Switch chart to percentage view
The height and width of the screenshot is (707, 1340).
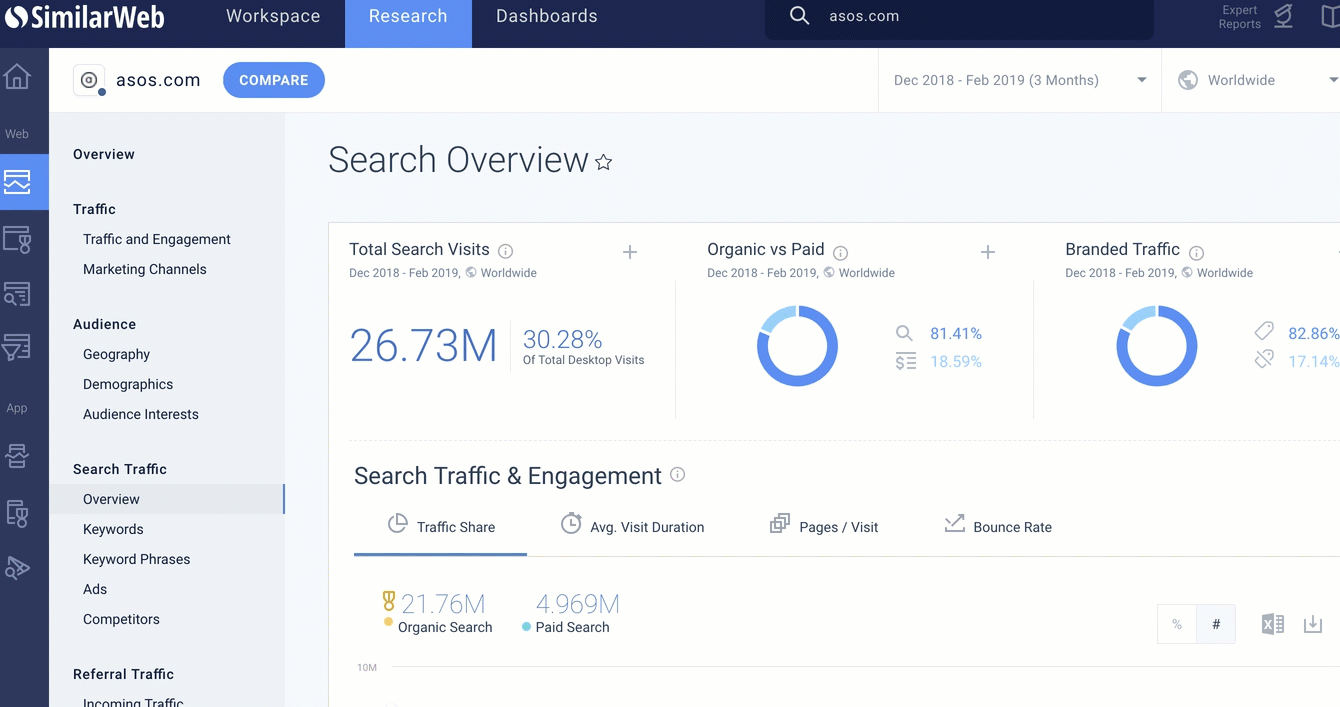coord(1177,625)
